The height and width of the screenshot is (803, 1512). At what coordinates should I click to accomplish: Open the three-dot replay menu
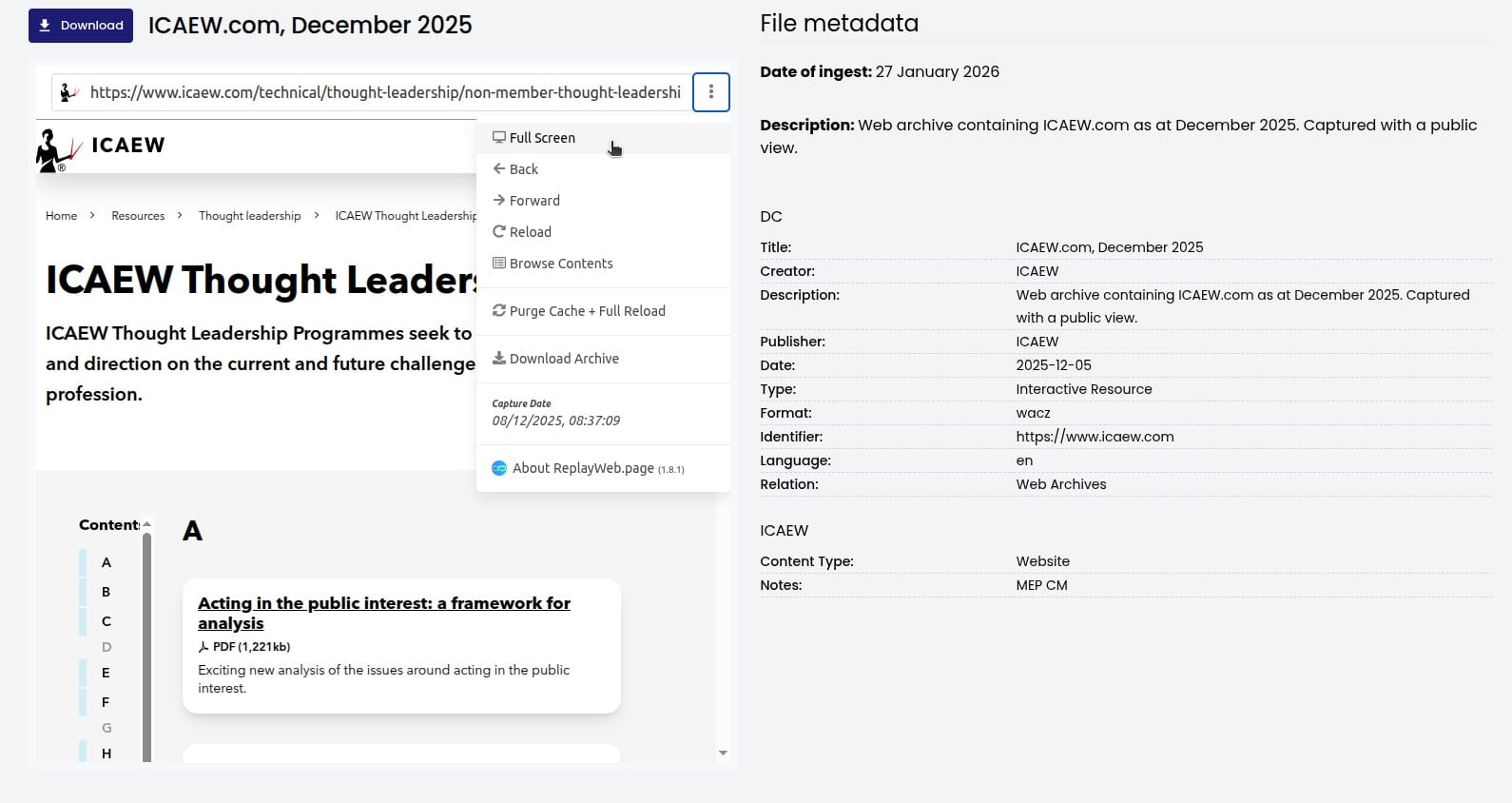(711, 92)
